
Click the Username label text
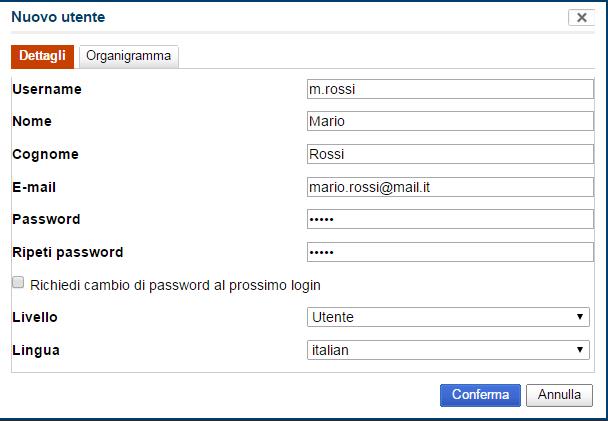point(47,89)
